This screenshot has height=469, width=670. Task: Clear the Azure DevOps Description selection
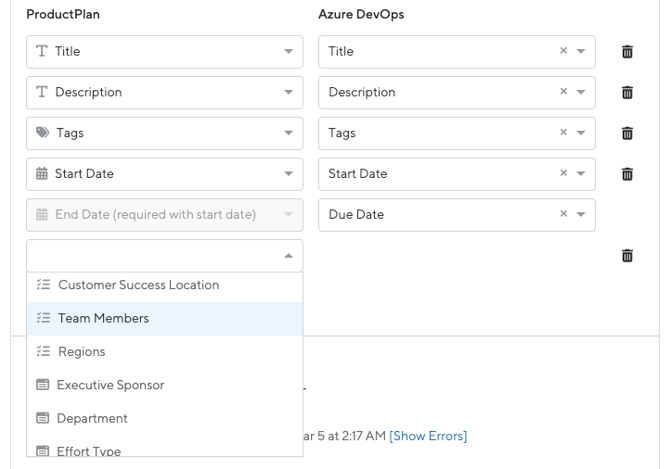point(563,93)
